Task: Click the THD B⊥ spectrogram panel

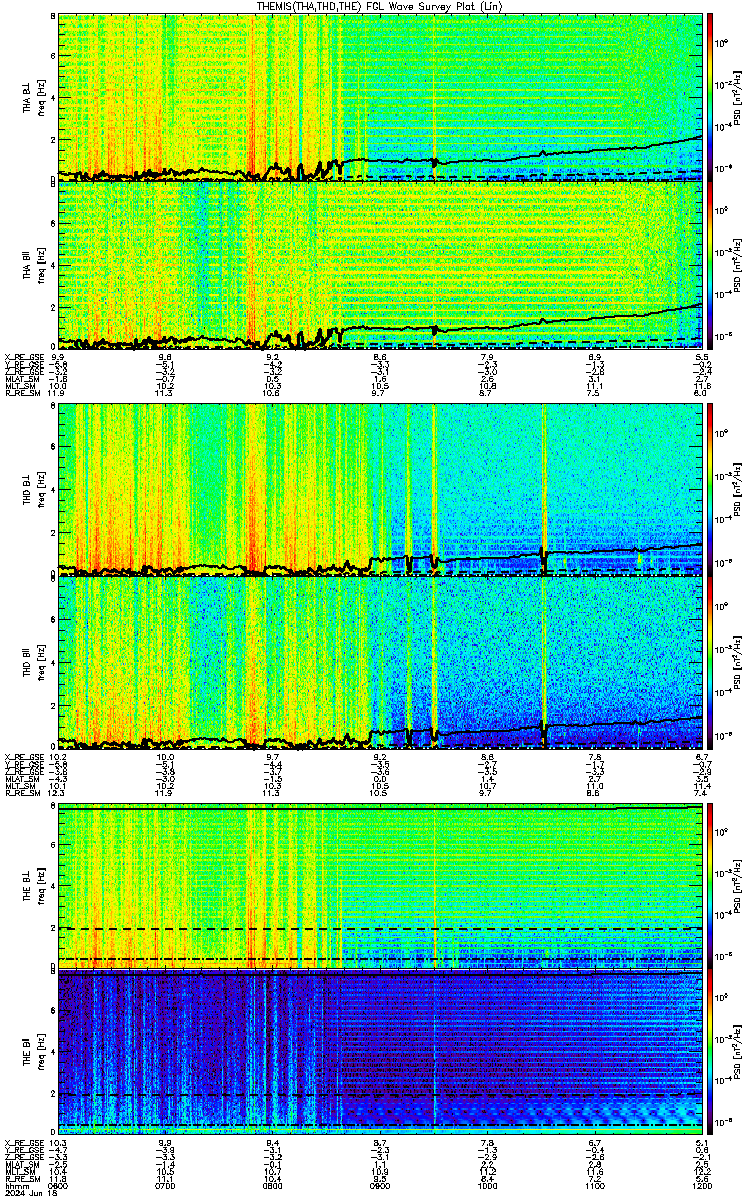Action: pyautogui.click(x=380, y=489)
